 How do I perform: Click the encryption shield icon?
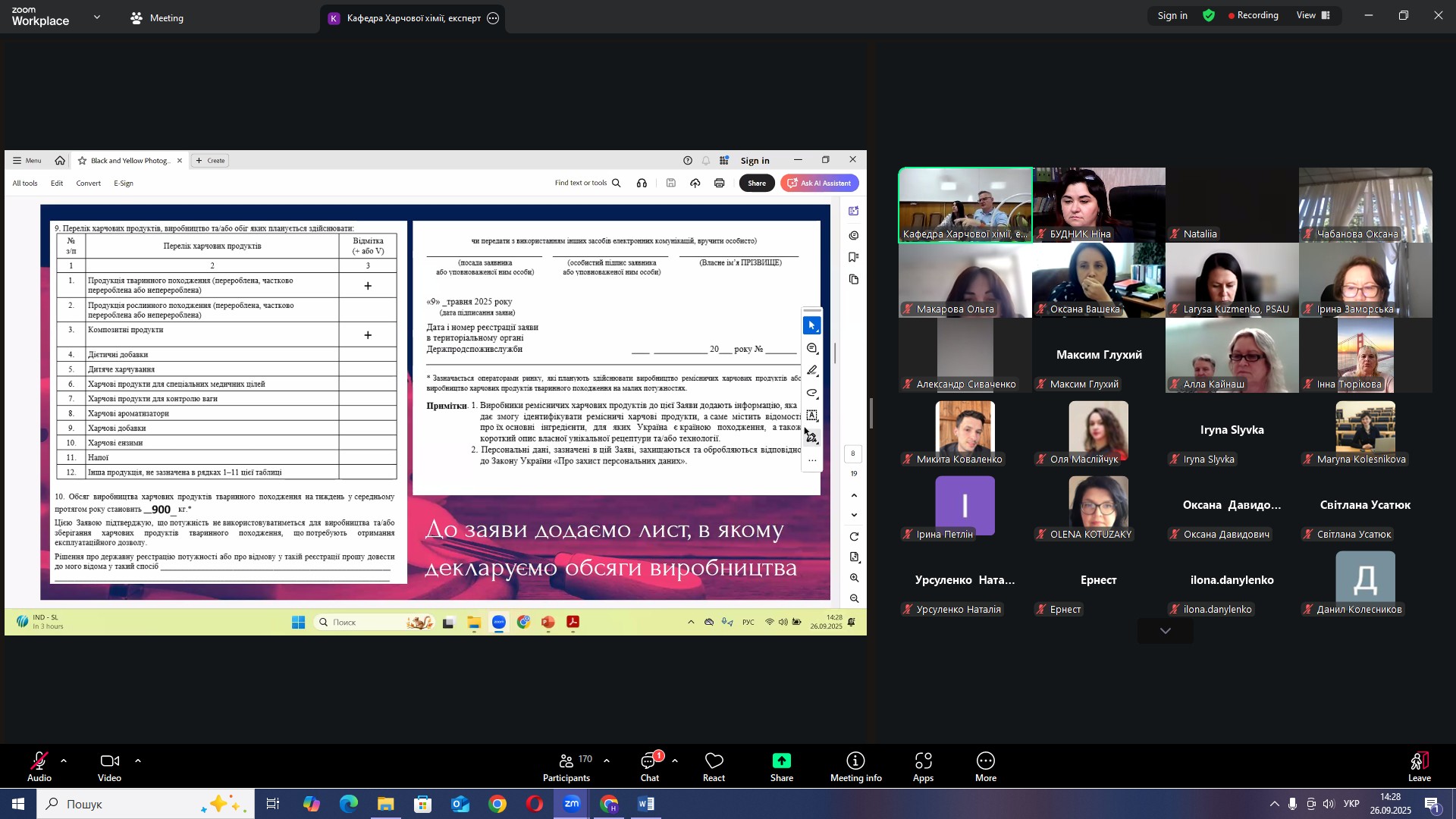click(x=1209, y=16)
